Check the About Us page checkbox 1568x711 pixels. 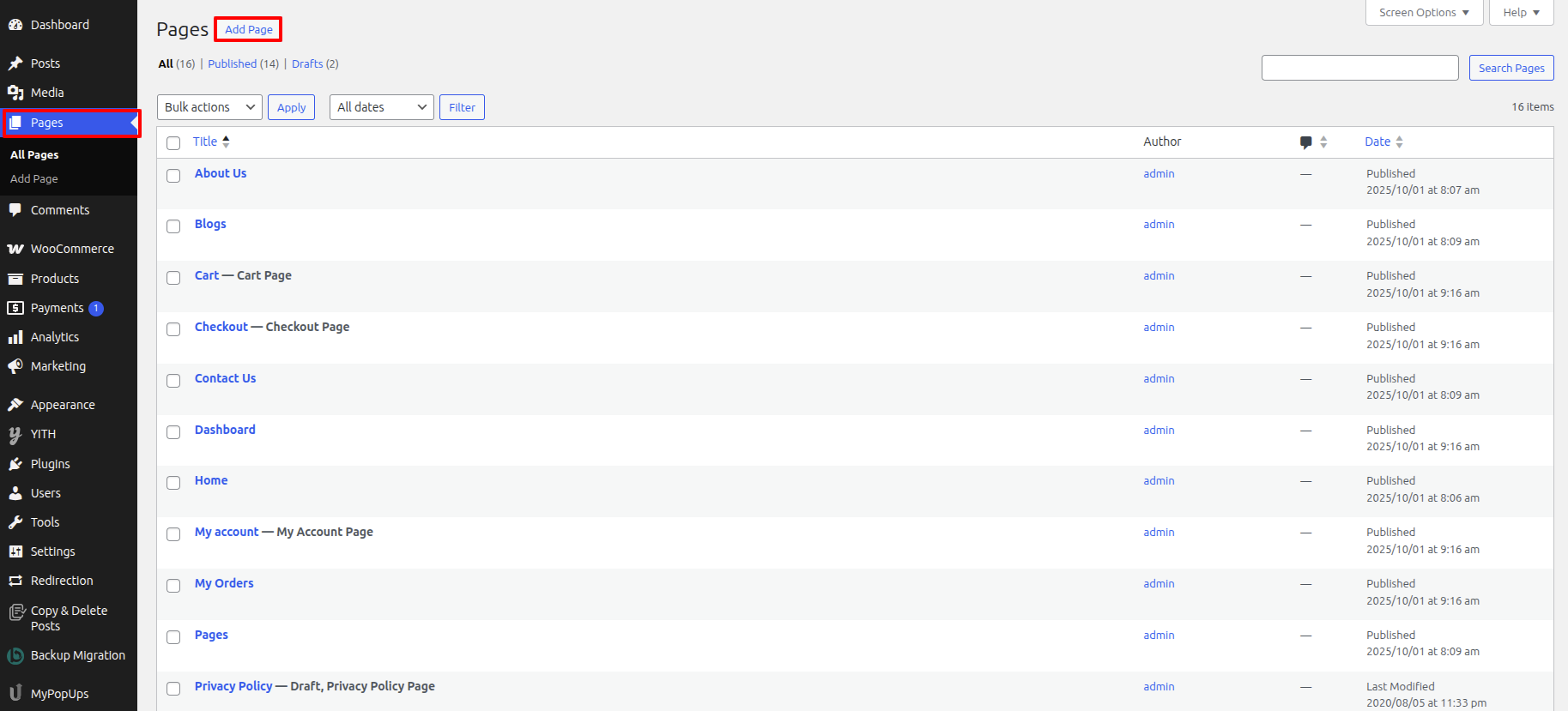[x=173, y=176]
